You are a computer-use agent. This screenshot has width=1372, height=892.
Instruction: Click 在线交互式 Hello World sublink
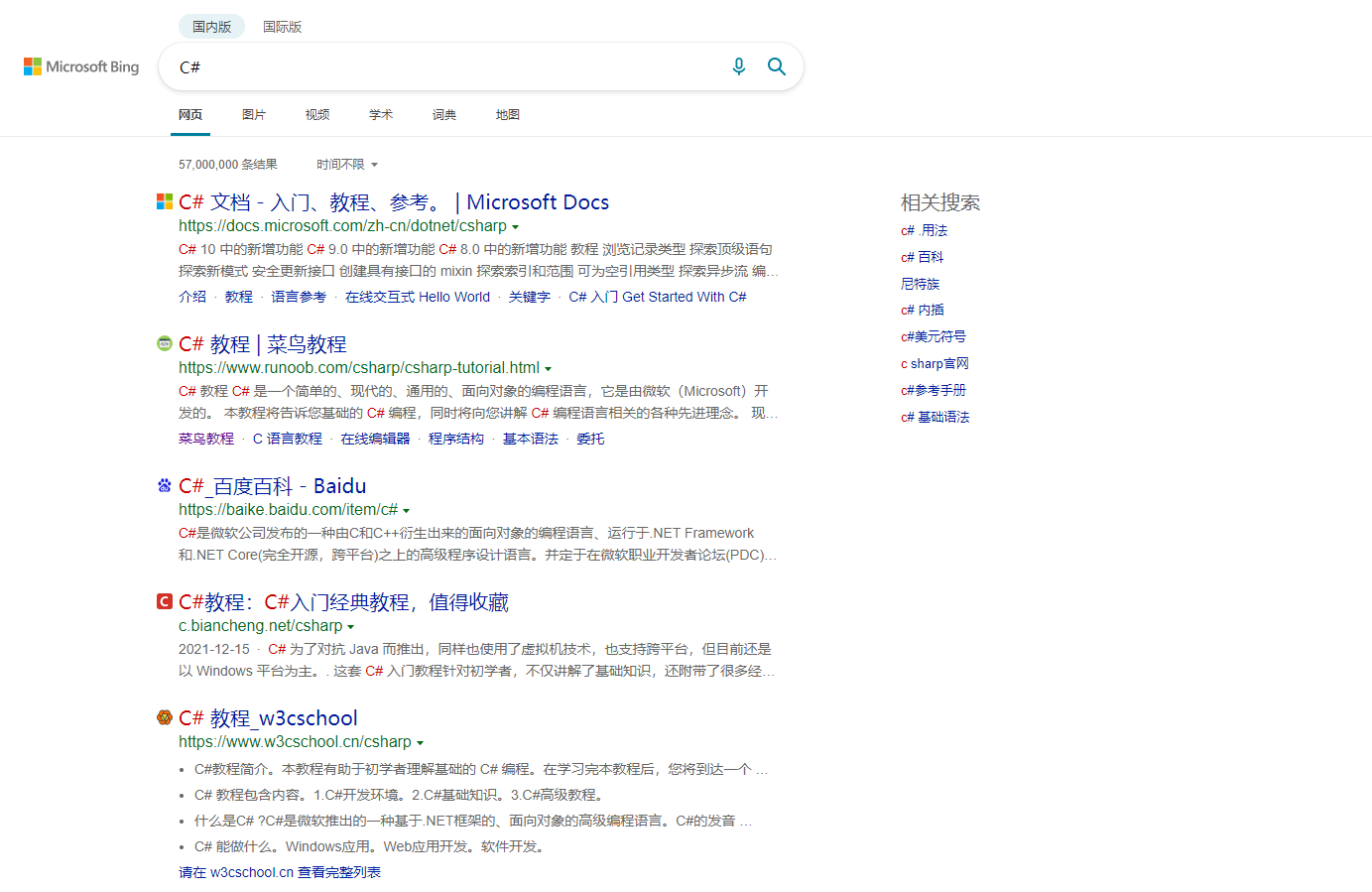pos(418,297)
